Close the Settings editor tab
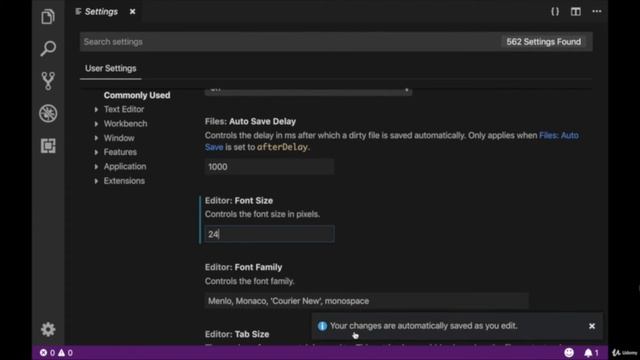Image resolution: width=640 pixels, height=360 pixels. tap(132, 12)
